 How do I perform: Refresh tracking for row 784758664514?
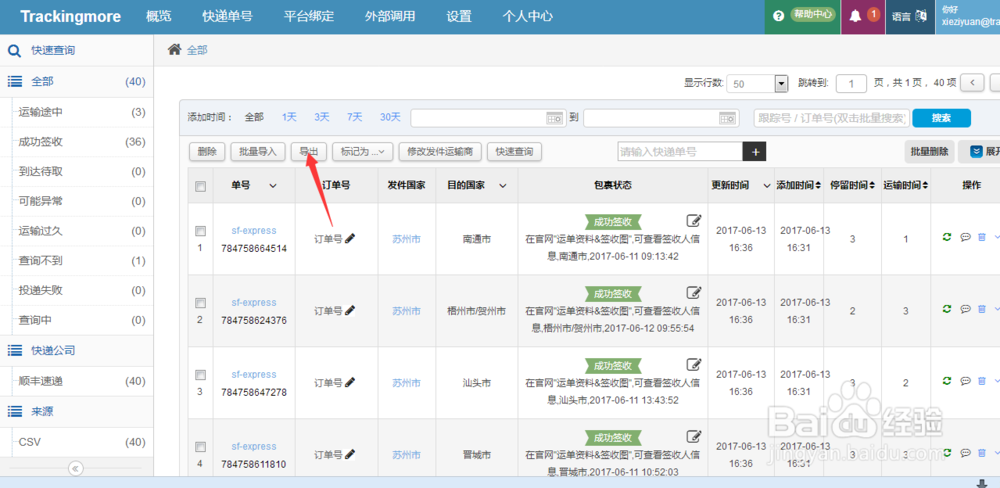[x=947, y=237]
